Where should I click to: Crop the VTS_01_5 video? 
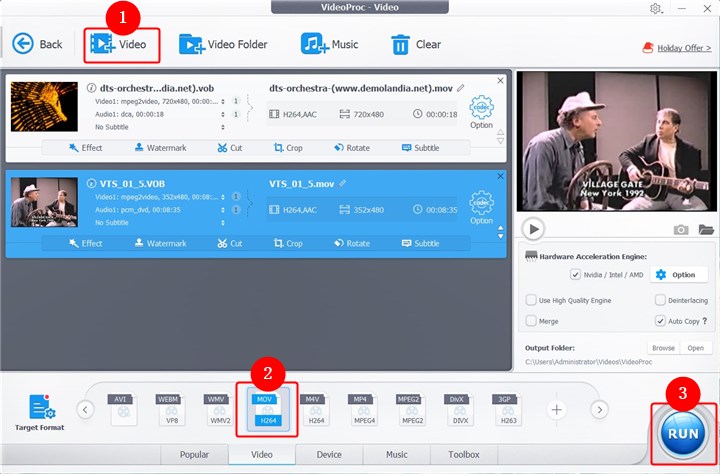288,243
